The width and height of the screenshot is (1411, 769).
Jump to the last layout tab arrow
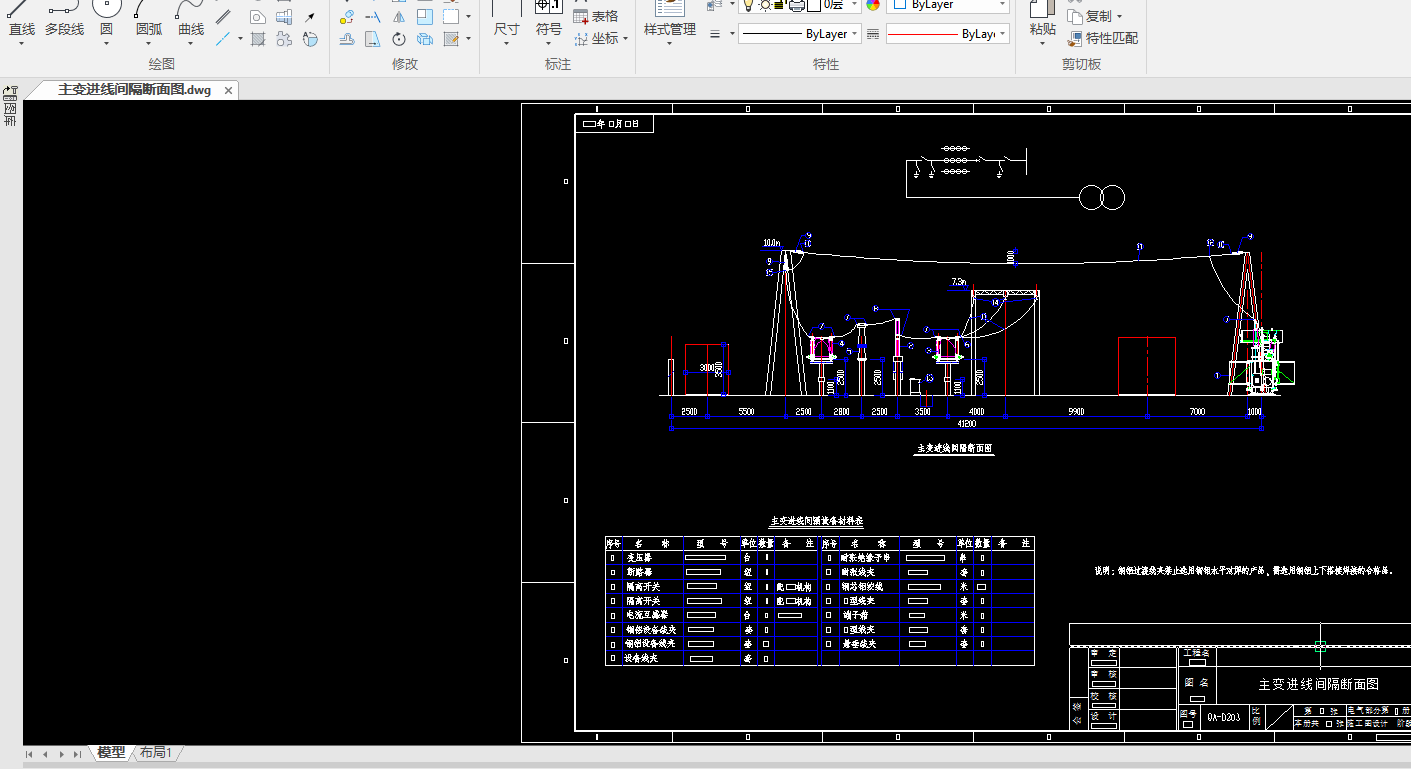click(77, 754)
